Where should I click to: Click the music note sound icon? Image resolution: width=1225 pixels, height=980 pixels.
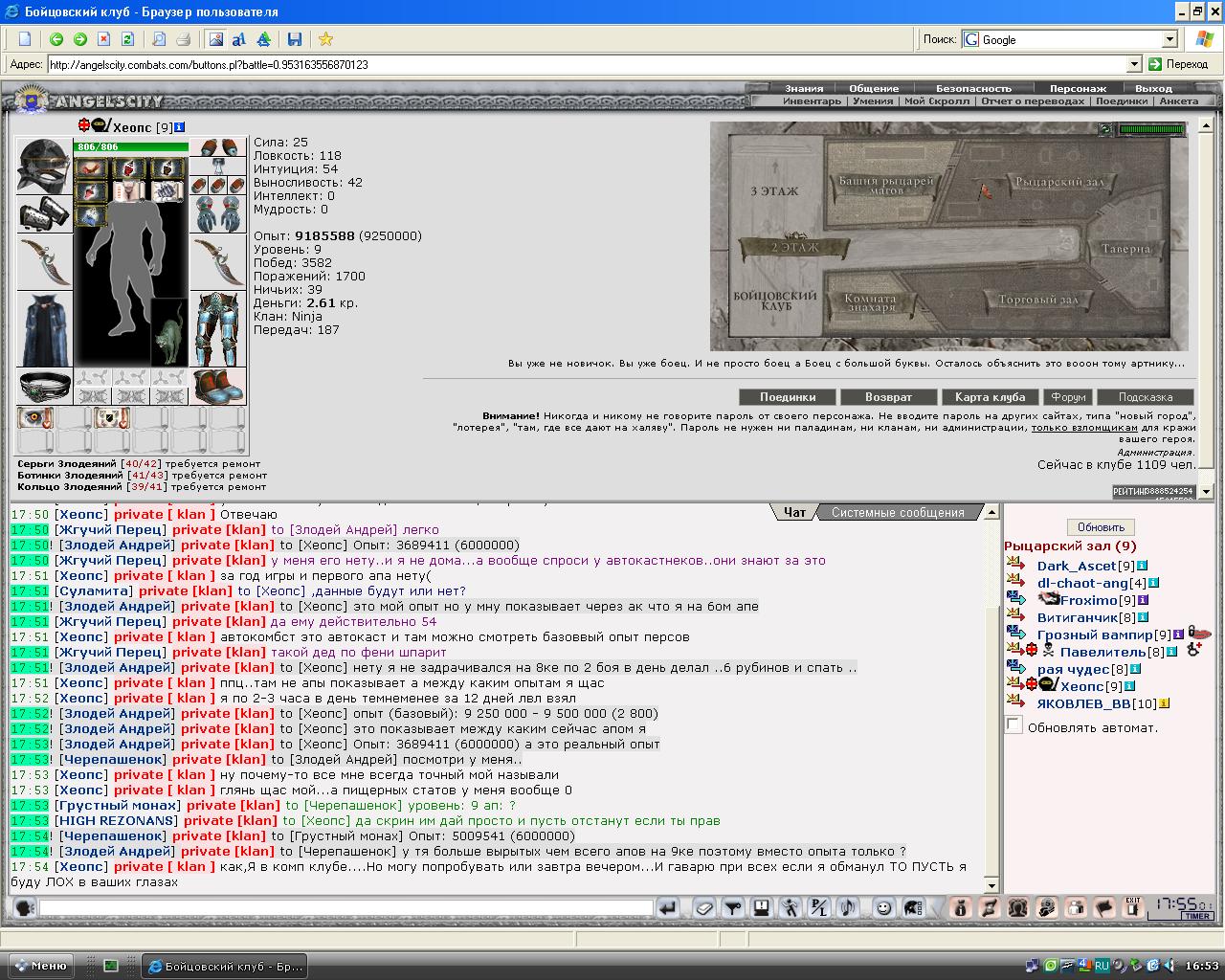click(x=848, y=907)
